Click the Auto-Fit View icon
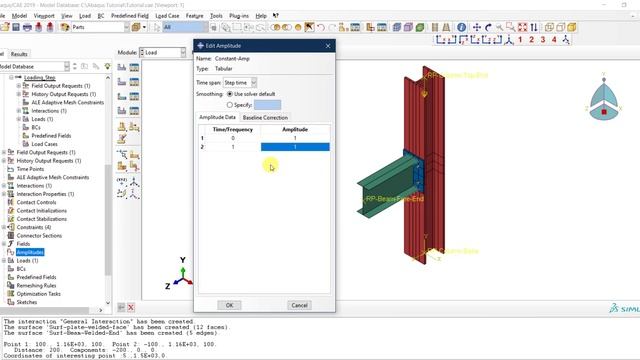This screenshot has height=360, width=640. 522,27
